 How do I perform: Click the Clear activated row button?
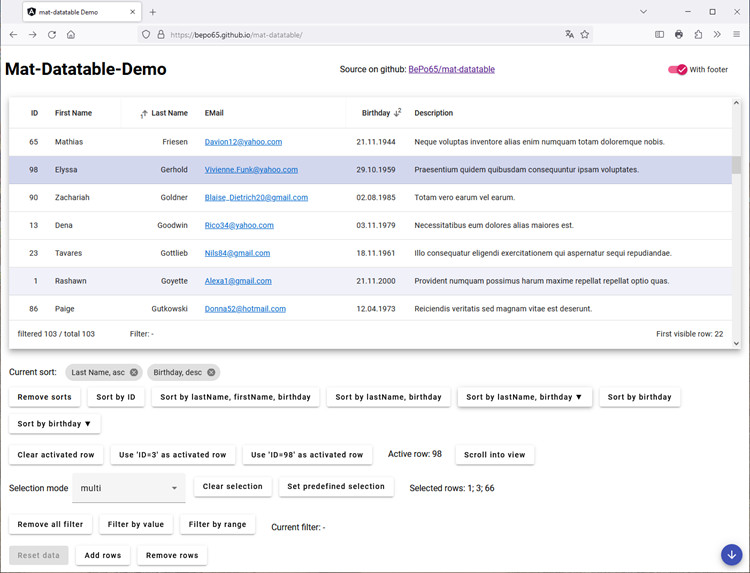coord(56,455)
